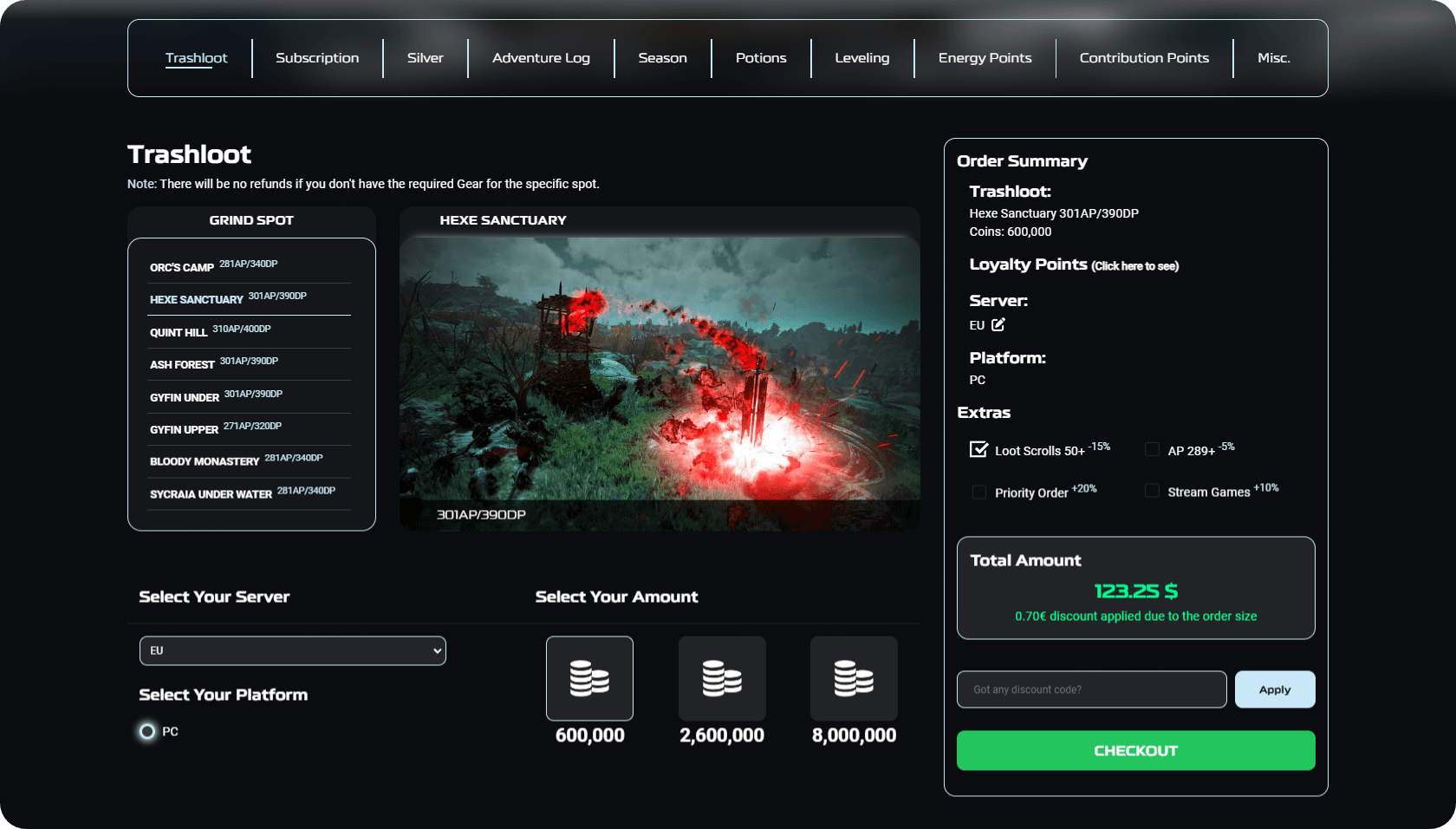This screenshot has height=829, width=1456.
Task: Click the Hexe Sanctuary preview image
Action: click(x=660, y=382)
